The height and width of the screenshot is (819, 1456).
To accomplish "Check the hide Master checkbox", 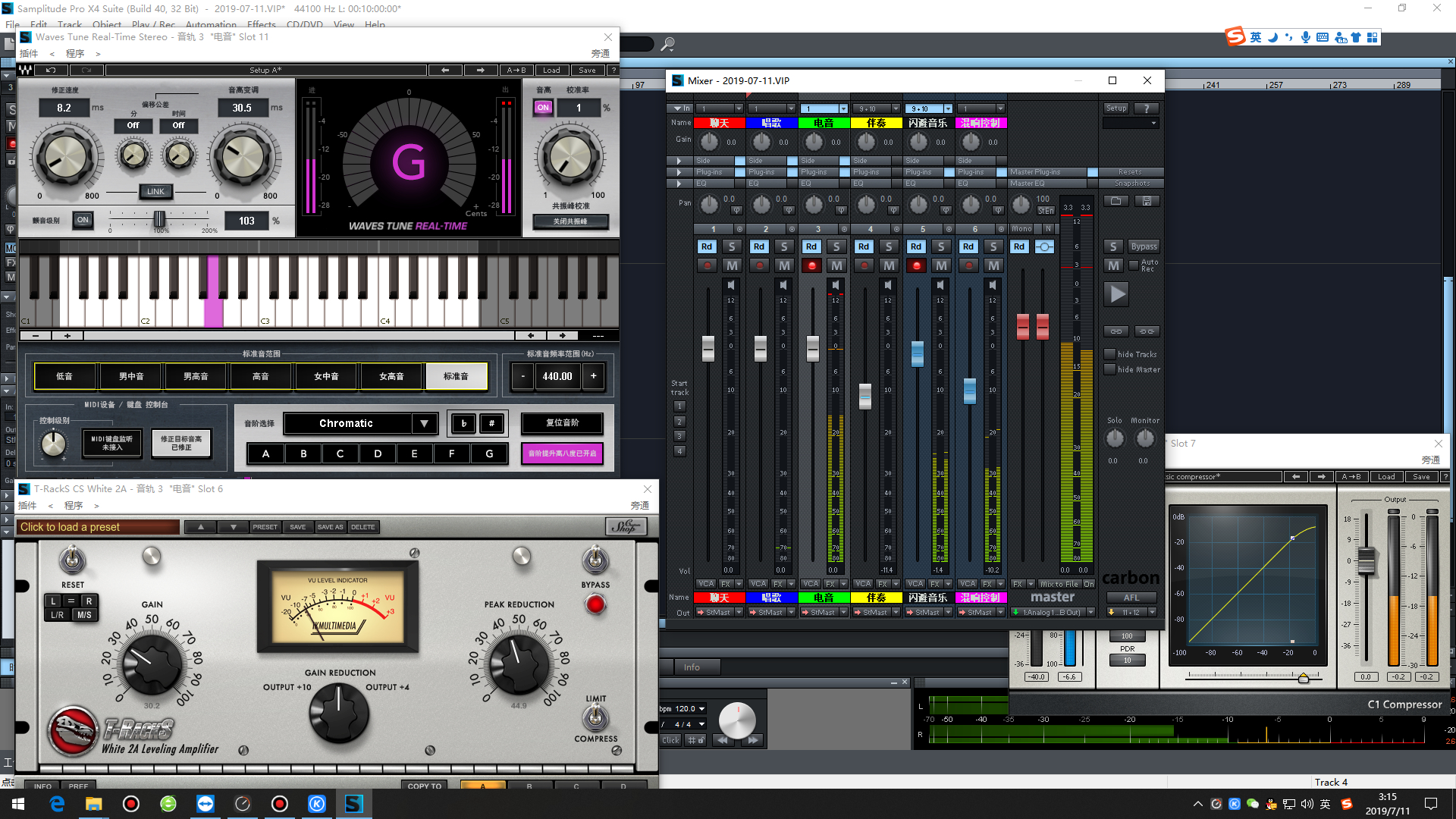I will [x=1109, y=369].
